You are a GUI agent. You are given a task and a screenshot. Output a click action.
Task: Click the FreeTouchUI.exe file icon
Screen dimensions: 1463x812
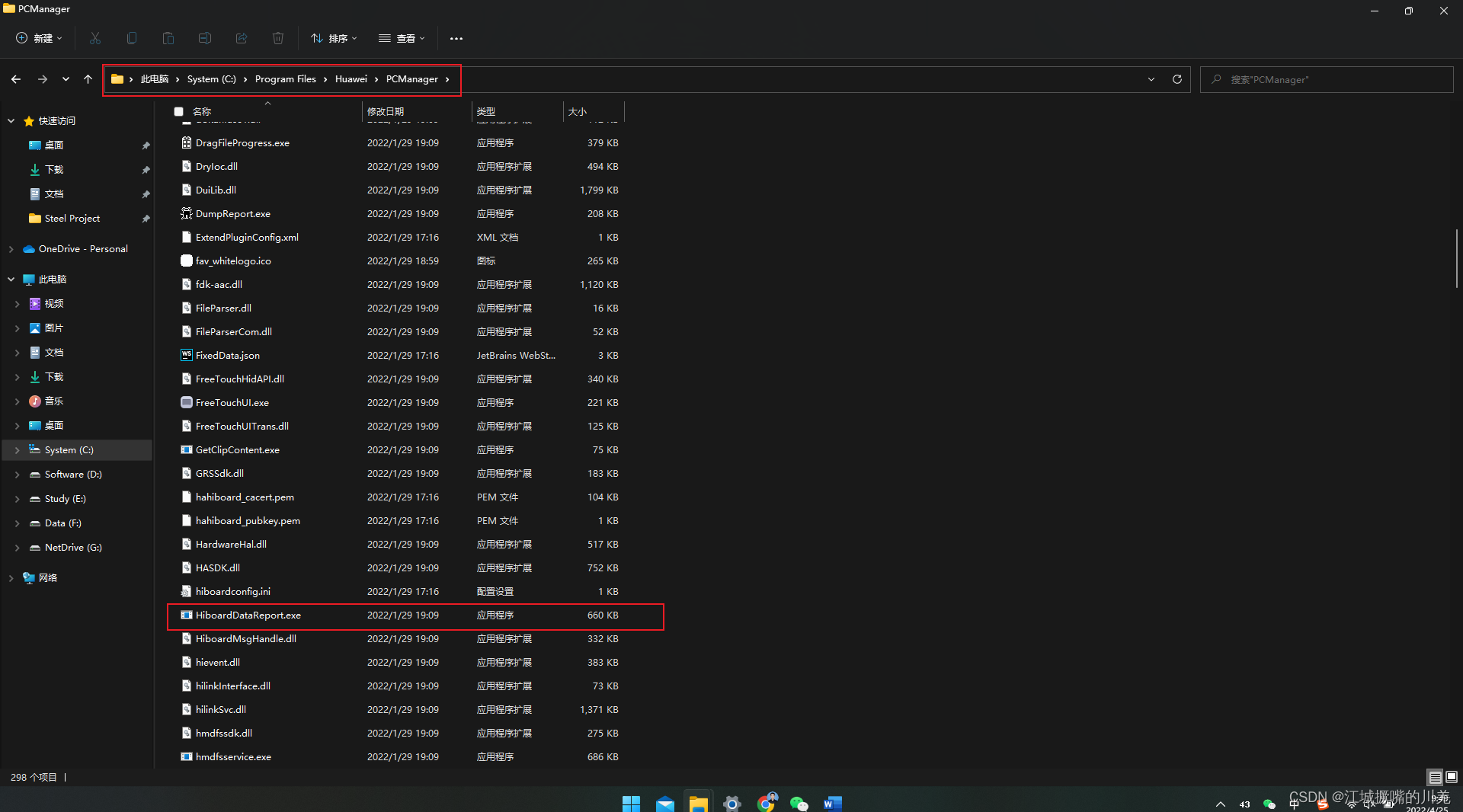[186, 402]
